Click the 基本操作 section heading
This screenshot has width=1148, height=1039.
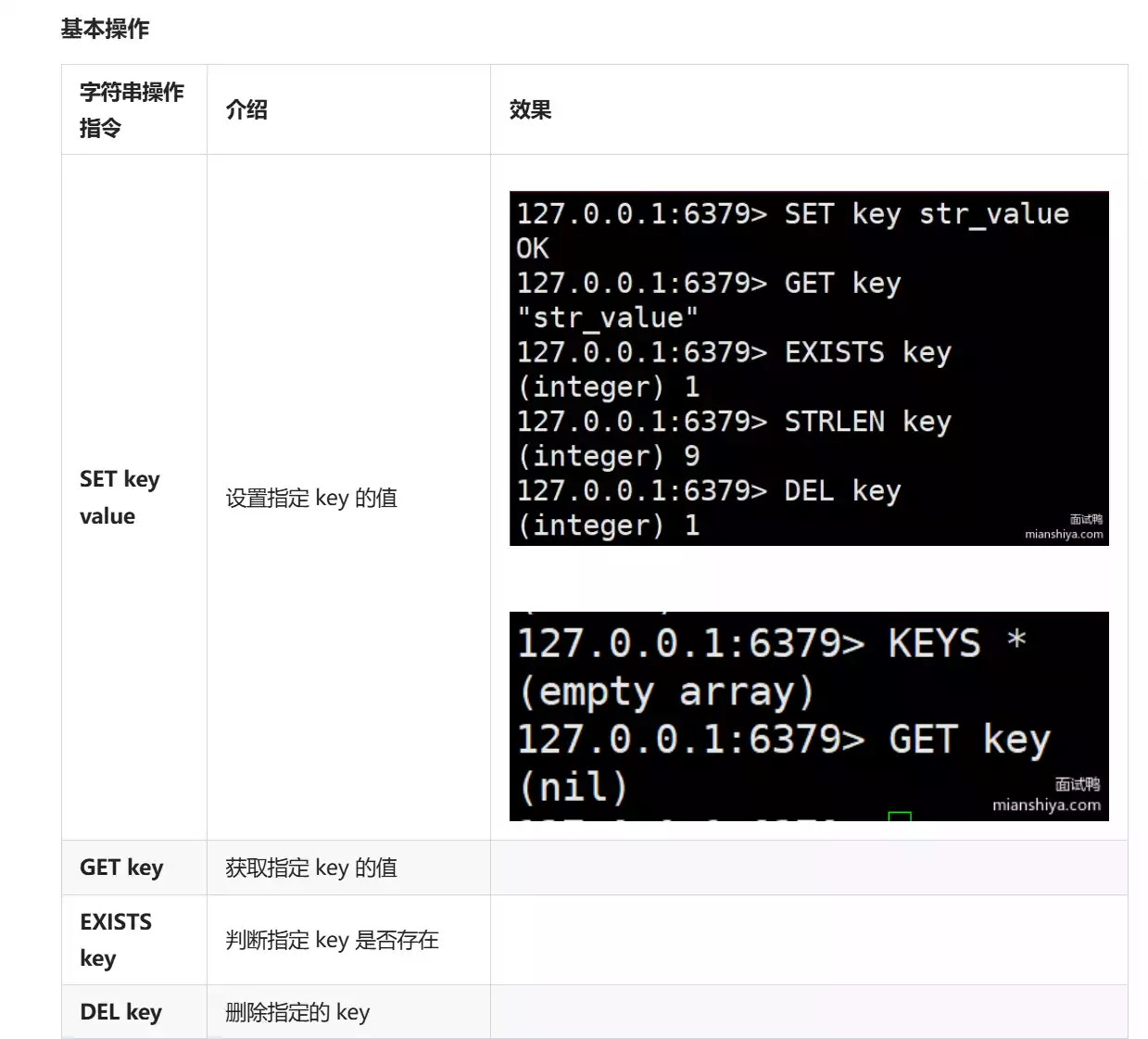tap(105, 30)
